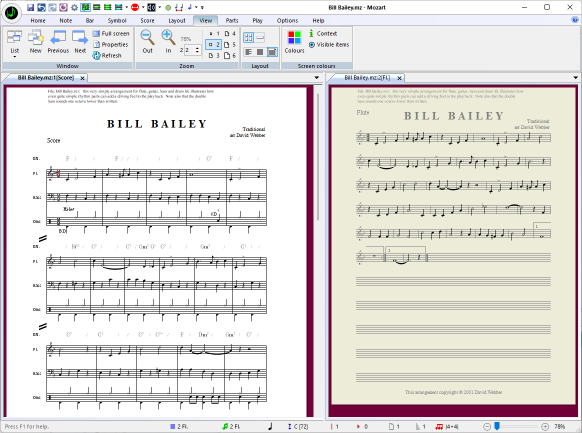Toggle Visible items radio option
This screenshot has height=433, width=582.
(x=329, y=45)
